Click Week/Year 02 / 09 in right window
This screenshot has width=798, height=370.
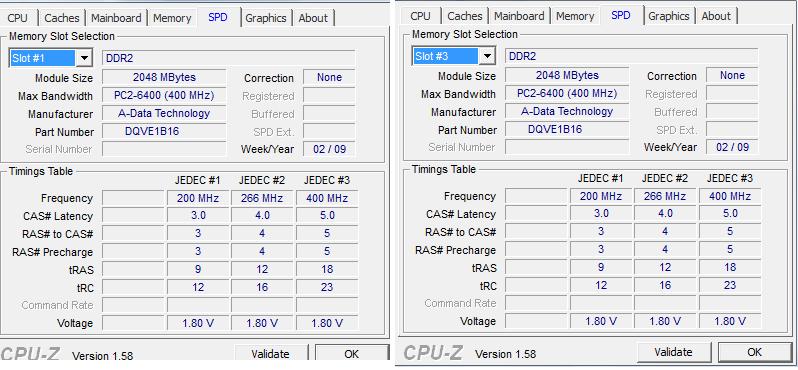point(732,147)
